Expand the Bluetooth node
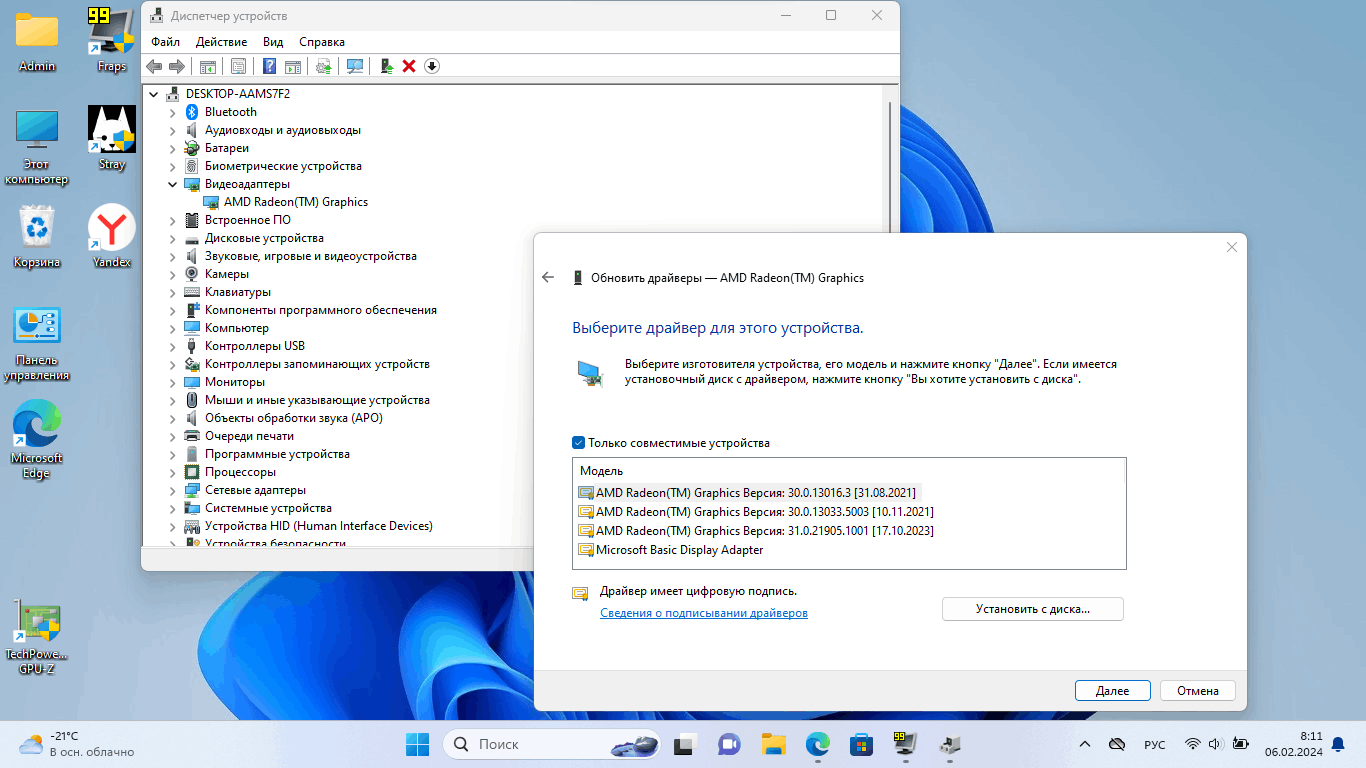The height and width of the screenshot is (768, 1366). tap(172, 112)
